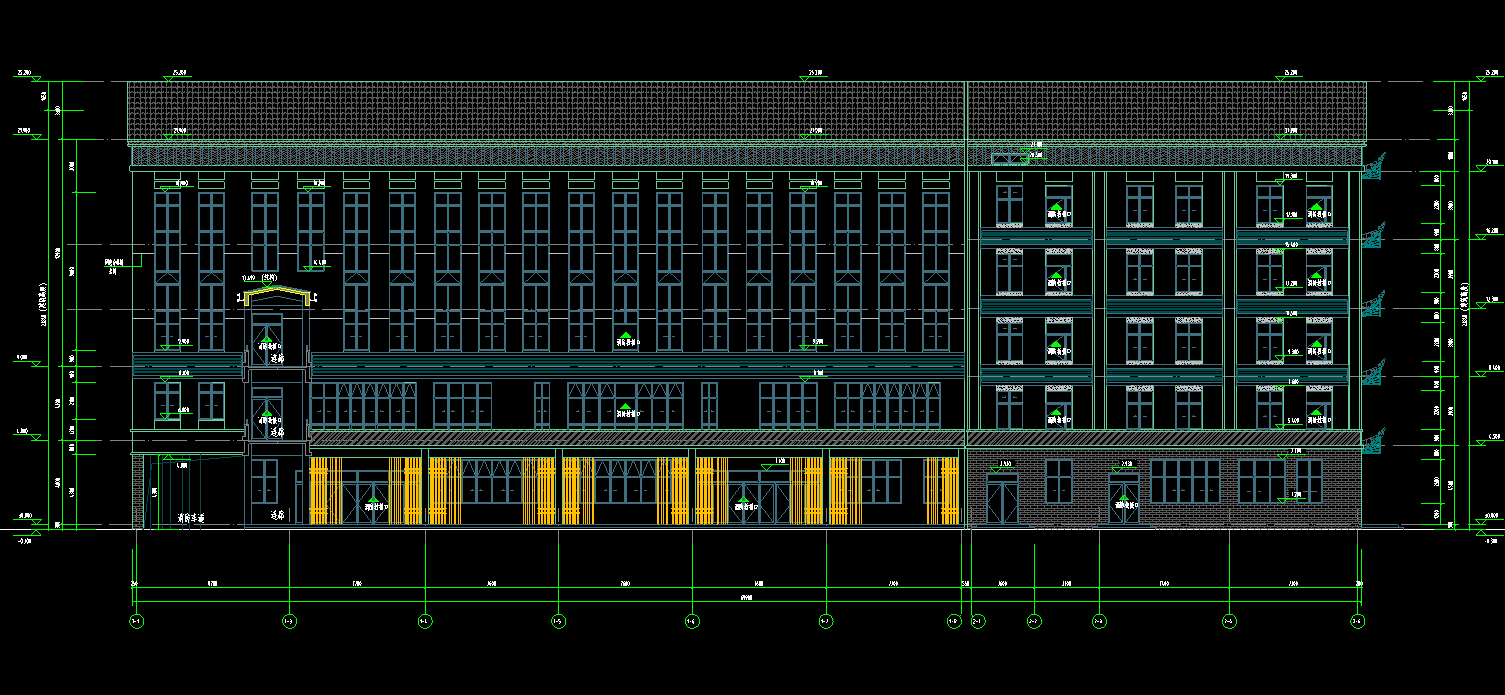Select the leader annotation text at left facade
This screenshot has width=1505, height=695.
point(112,266)
